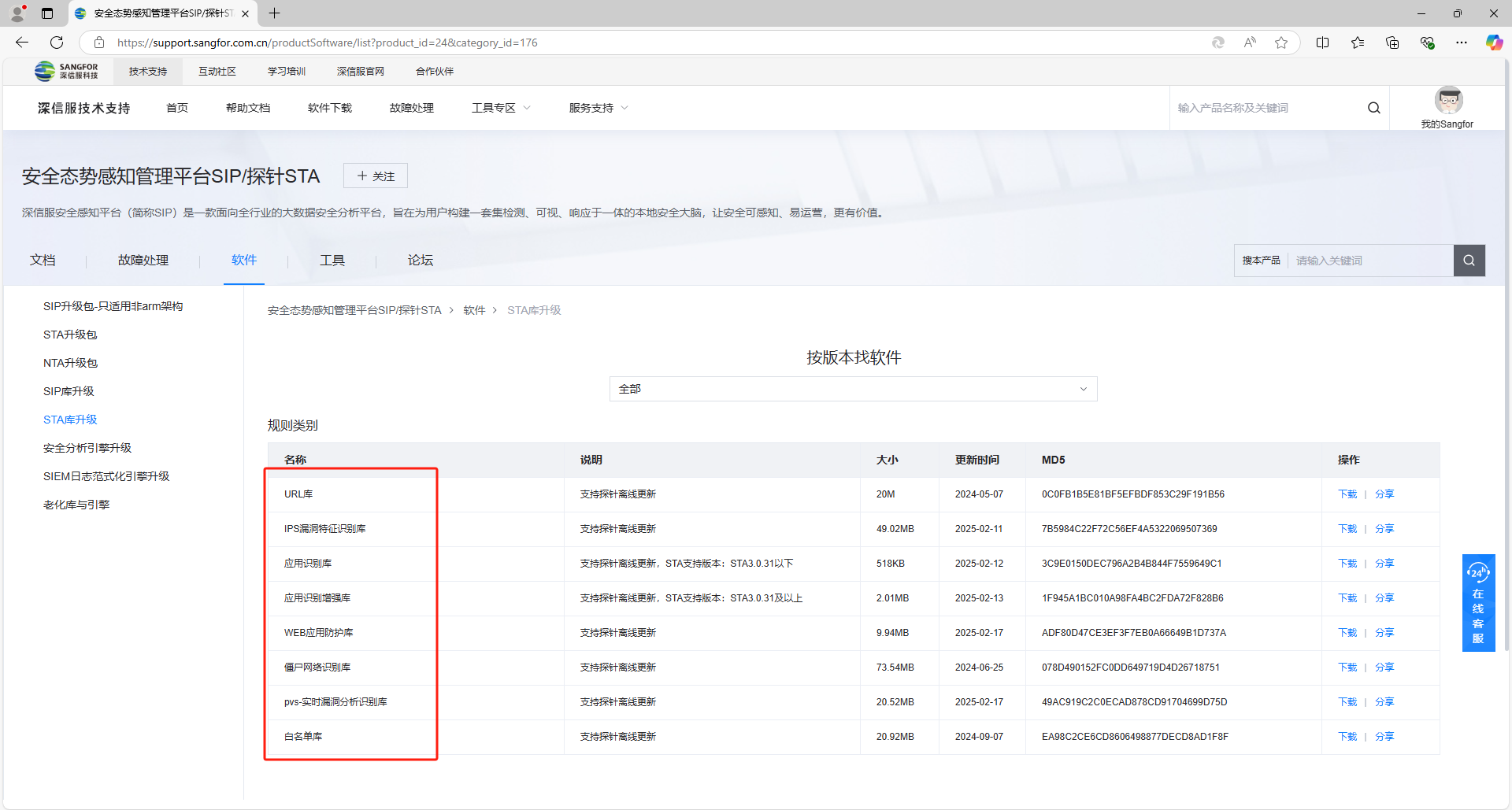Open the 搜本产品 search scope selector
The image size is (1512, 810).
(1261, 261)
